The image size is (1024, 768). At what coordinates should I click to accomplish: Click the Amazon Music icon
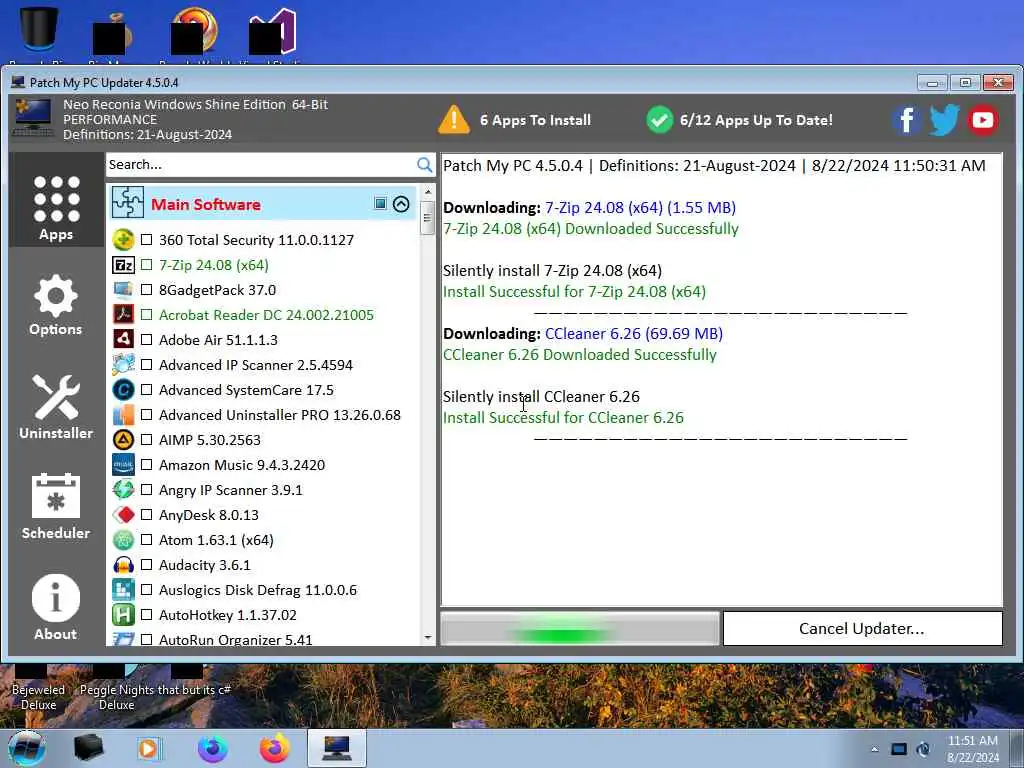(123, 465)
